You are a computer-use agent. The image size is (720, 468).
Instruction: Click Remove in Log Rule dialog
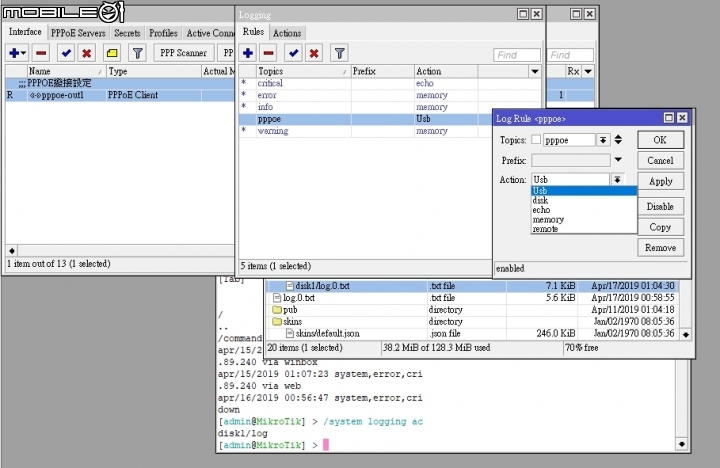tap(660, 248)
